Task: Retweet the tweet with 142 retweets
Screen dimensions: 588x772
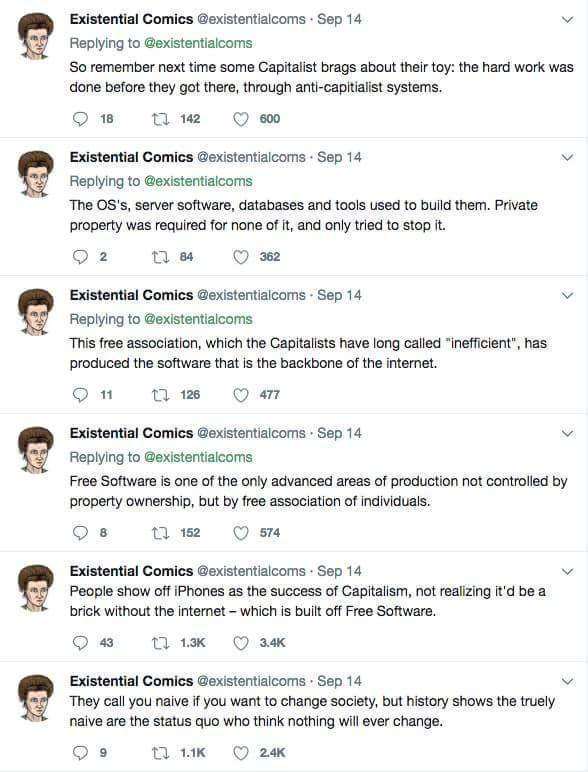Action: [x=160, y=119]
